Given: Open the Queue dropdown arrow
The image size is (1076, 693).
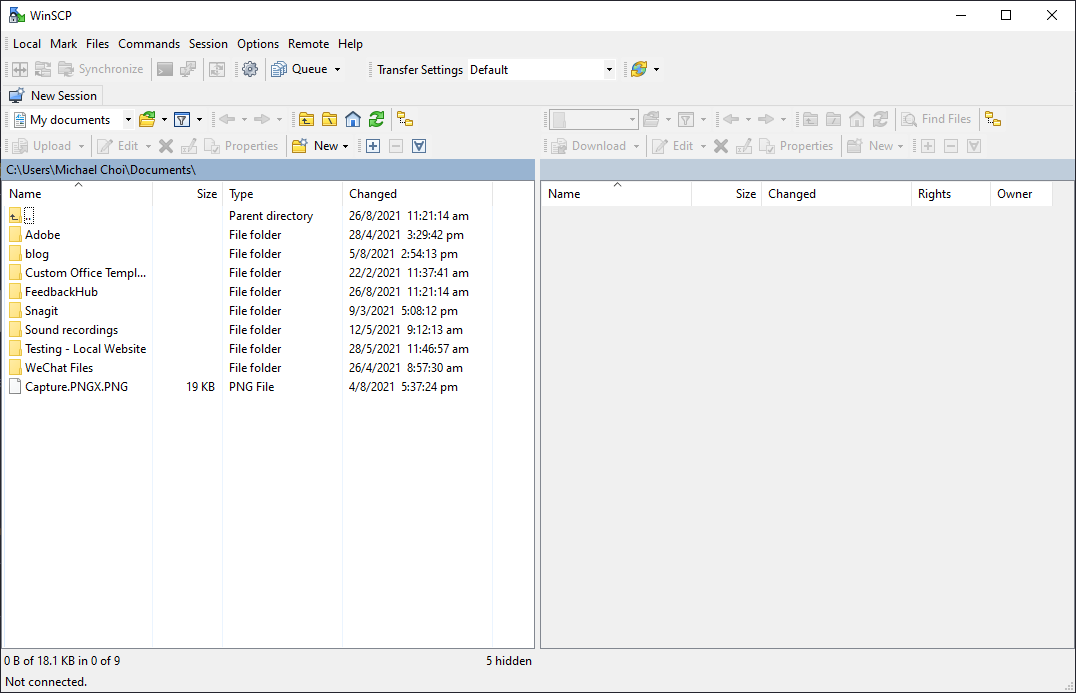Looking at the screenshot, I should tap(337, 69).
